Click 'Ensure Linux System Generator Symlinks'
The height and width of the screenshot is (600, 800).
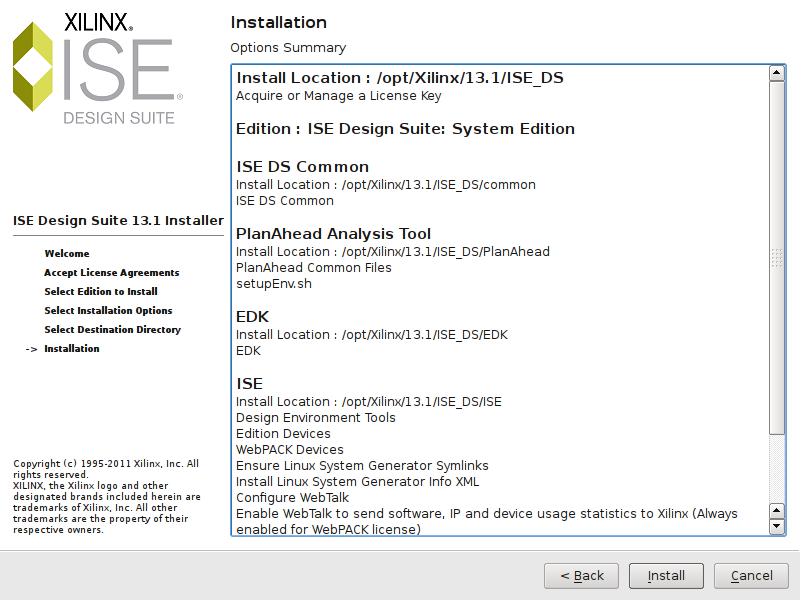[x=362, y=466]
